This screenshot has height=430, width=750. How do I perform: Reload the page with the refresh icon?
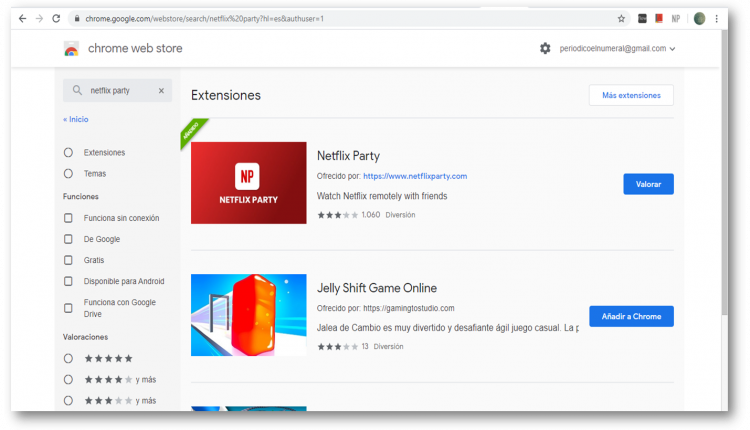tap(55, 19)
